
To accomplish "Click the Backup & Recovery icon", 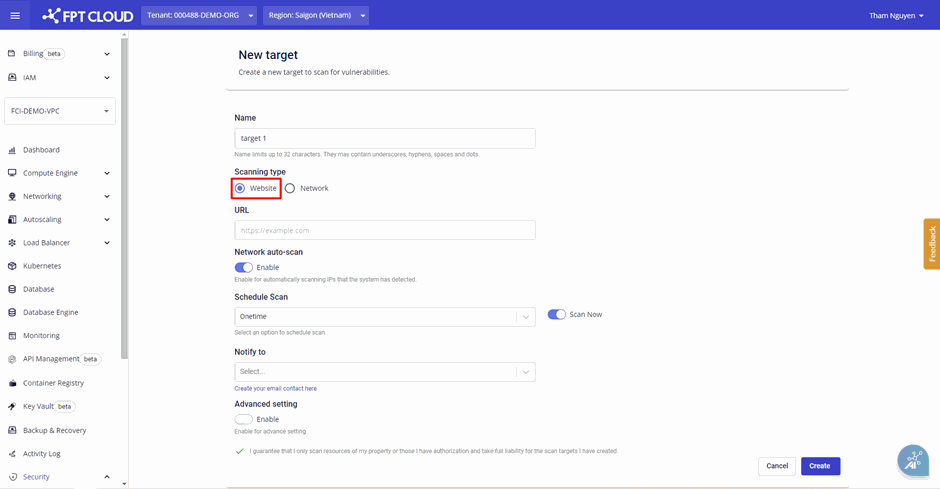I will 11,430.
